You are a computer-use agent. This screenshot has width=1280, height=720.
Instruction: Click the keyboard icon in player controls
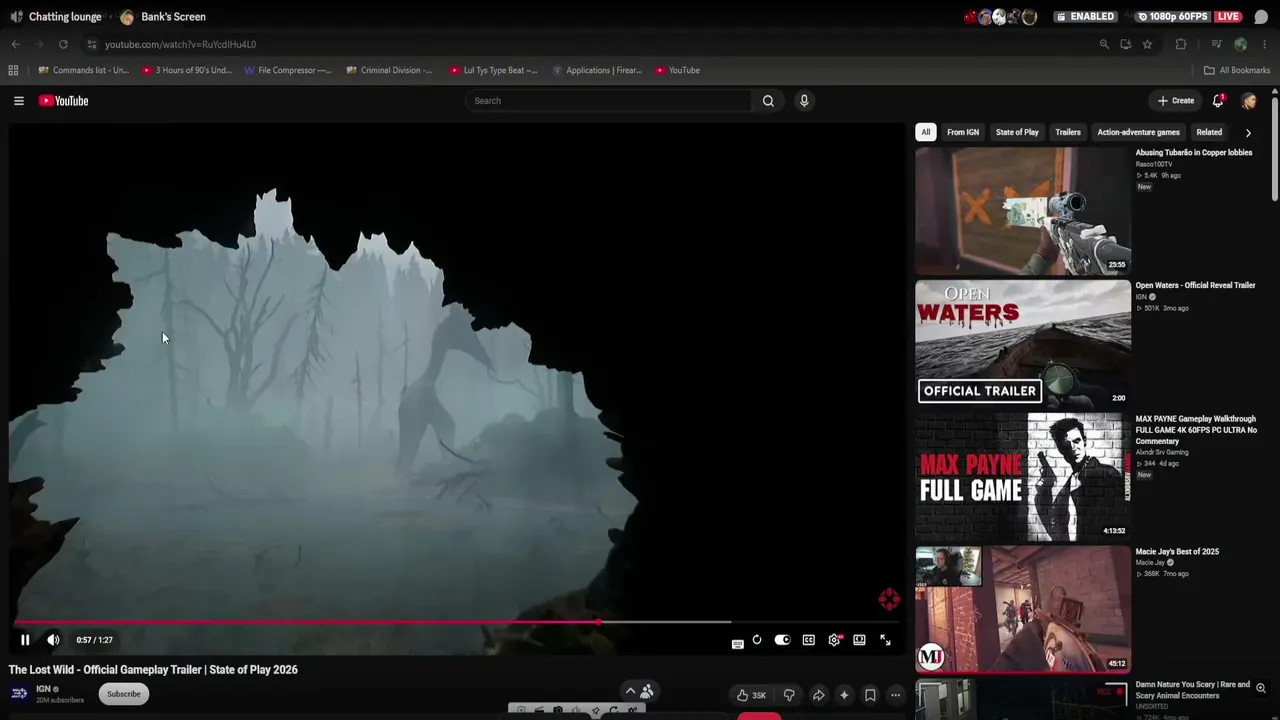tap(738, 644)
